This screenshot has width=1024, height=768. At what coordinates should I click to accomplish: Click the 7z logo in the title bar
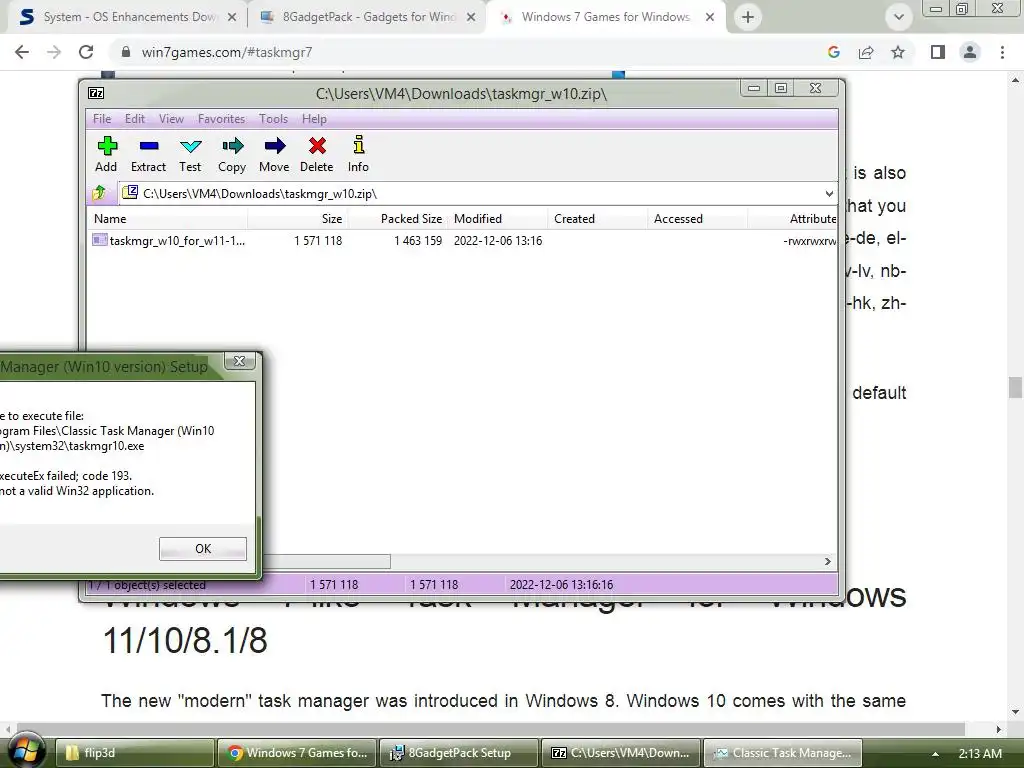pos(96,93)
